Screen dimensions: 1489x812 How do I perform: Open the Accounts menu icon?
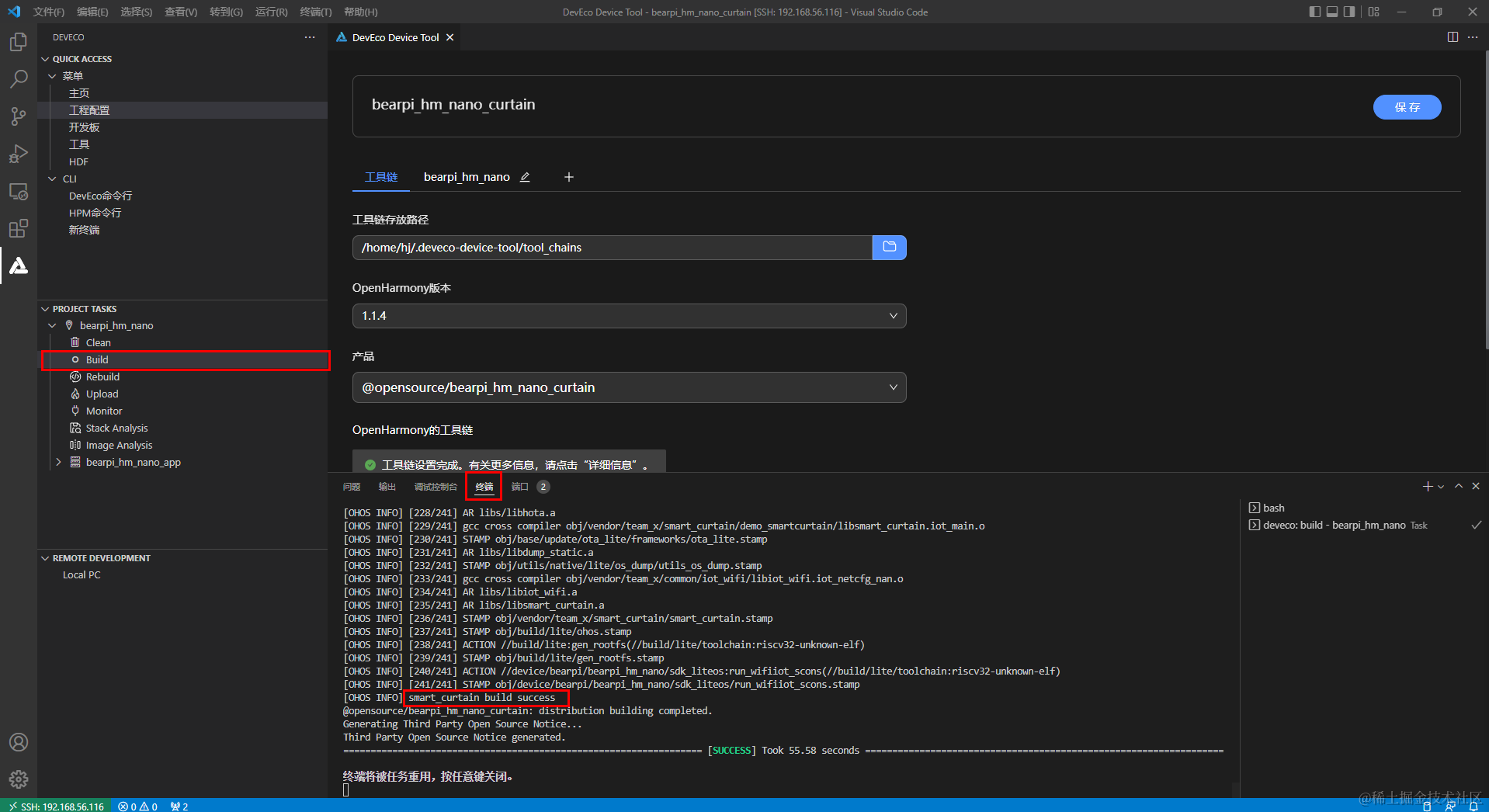coord(19,742)
